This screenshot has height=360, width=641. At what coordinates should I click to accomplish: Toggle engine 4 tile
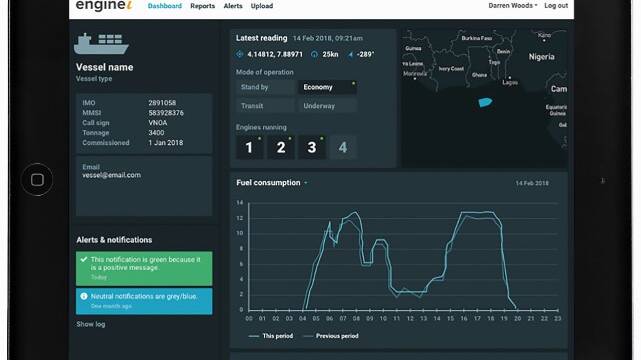click(343, 147)
